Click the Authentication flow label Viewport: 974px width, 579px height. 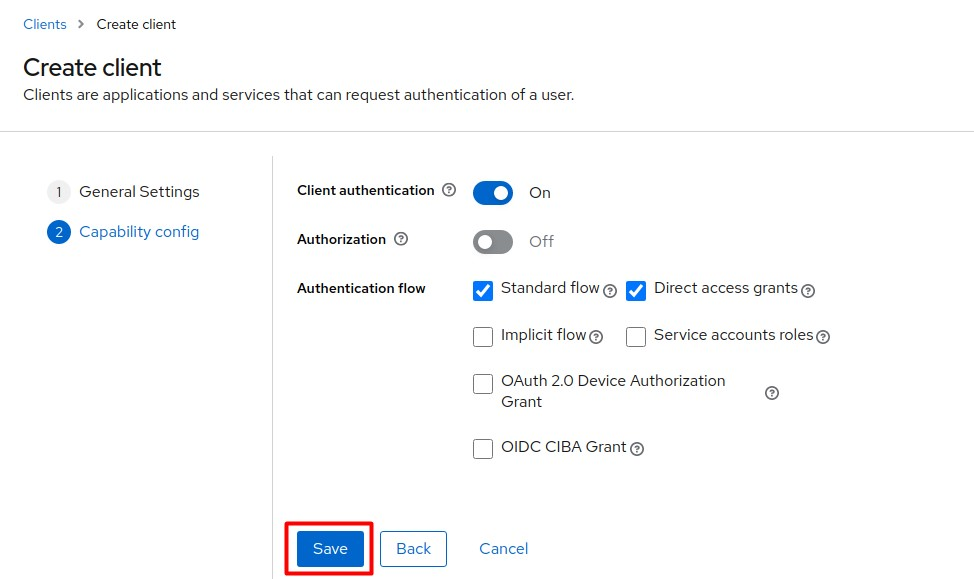[361, 288]
